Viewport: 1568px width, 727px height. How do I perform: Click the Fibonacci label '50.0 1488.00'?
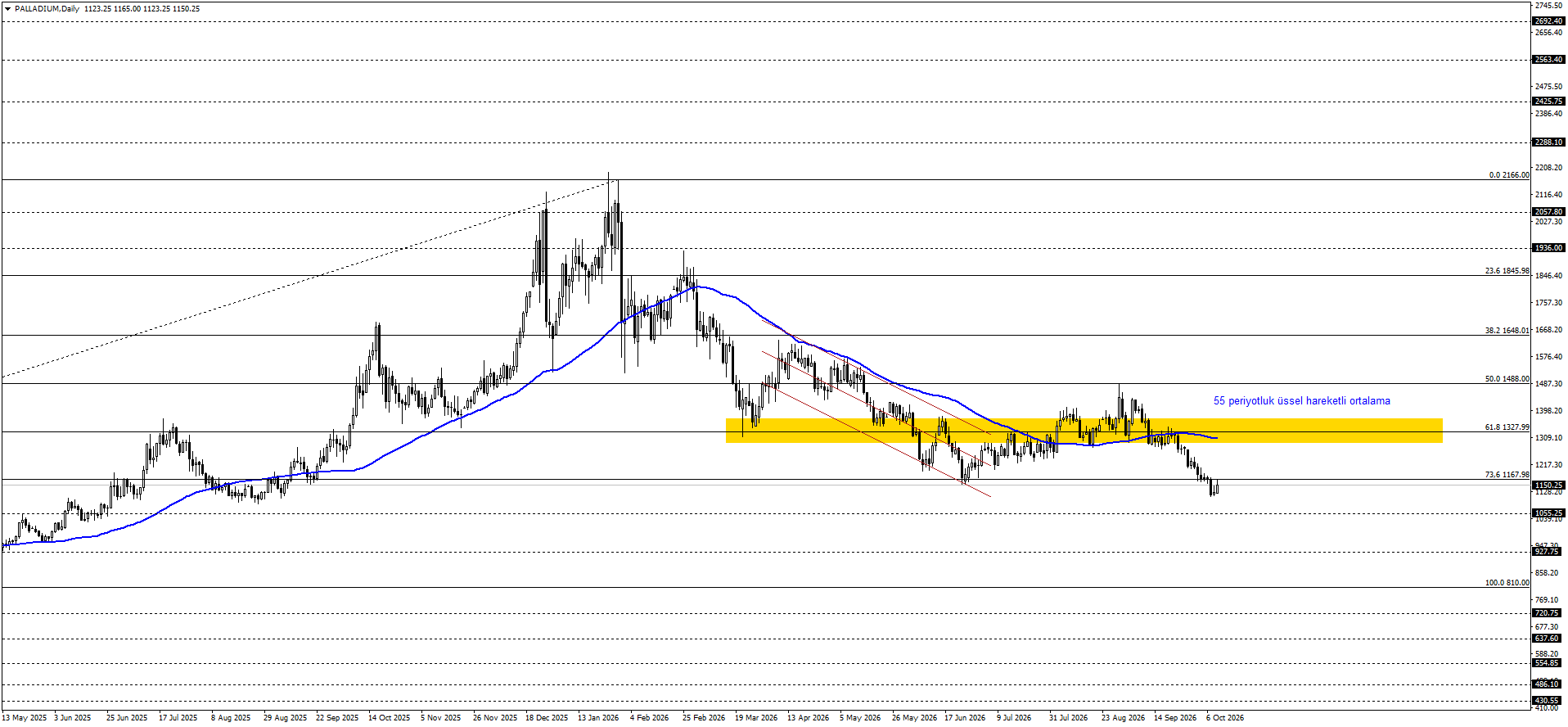1507,379
